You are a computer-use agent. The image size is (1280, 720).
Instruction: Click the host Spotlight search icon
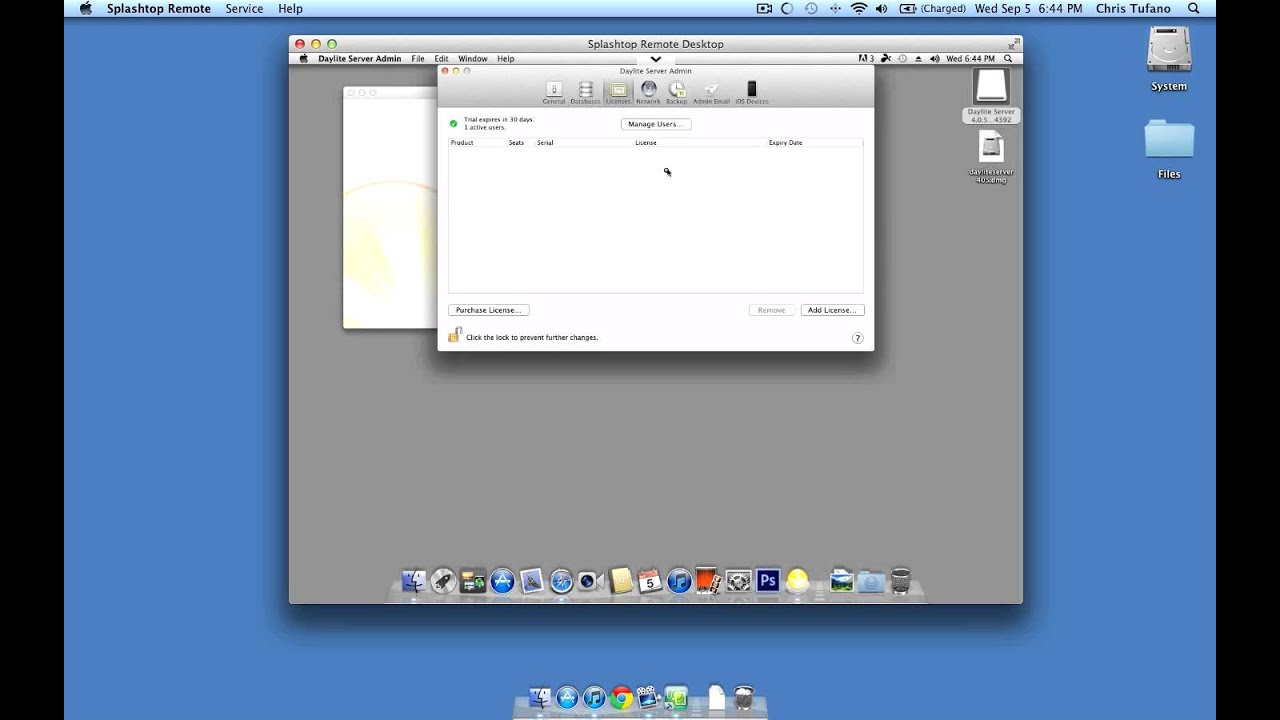1193,8
